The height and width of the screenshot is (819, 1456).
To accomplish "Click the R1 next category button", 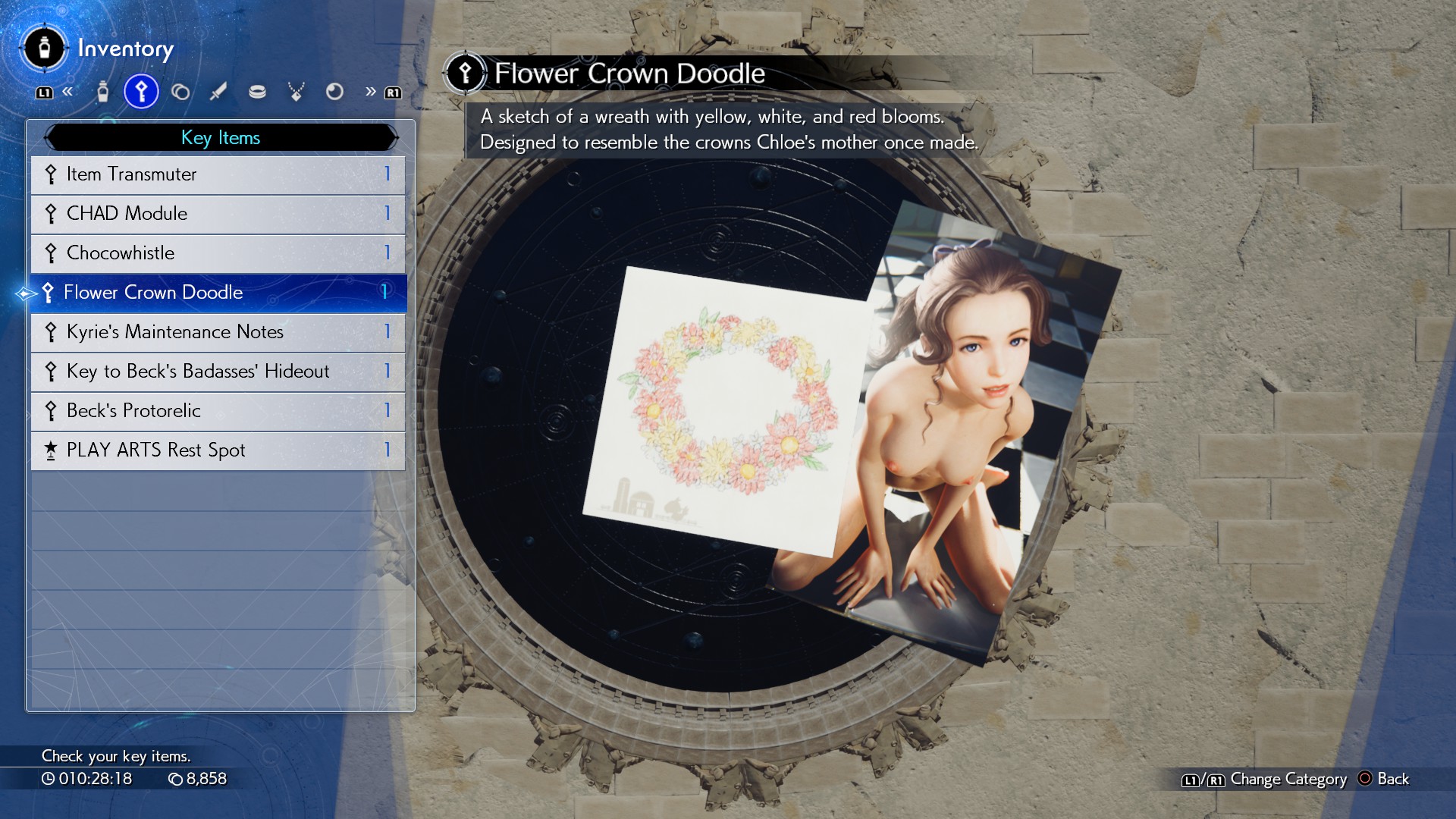I will 392,93.
